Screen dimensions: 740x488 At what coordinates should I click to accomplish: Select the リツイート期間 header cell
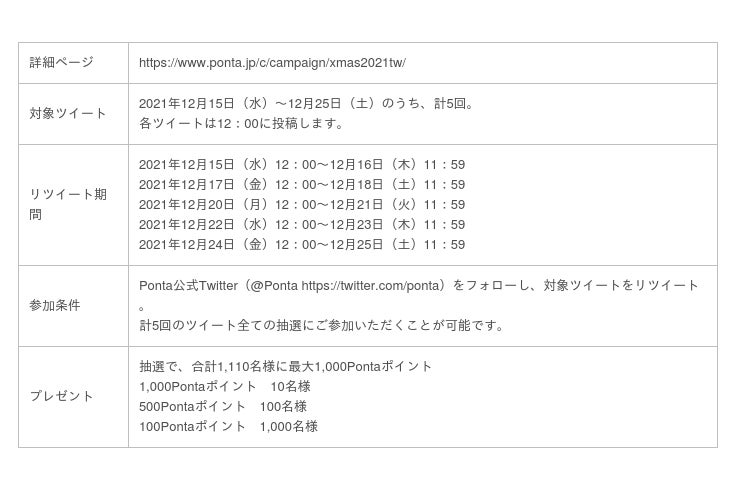pos(74,205)
